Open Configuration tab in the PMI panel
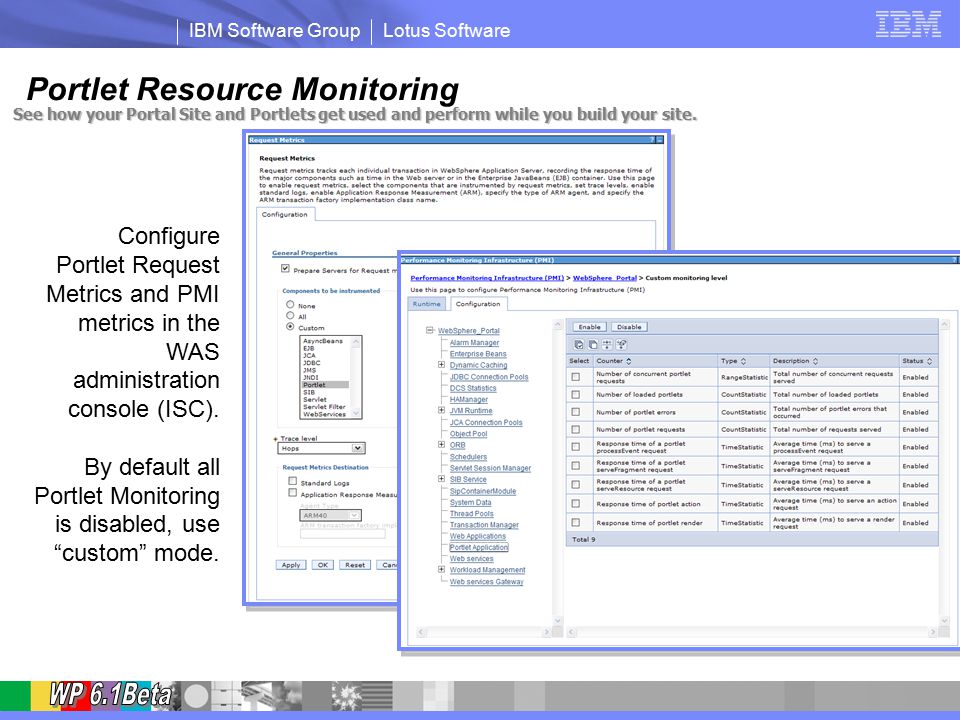Screen dimensions: 960x720 478,304
